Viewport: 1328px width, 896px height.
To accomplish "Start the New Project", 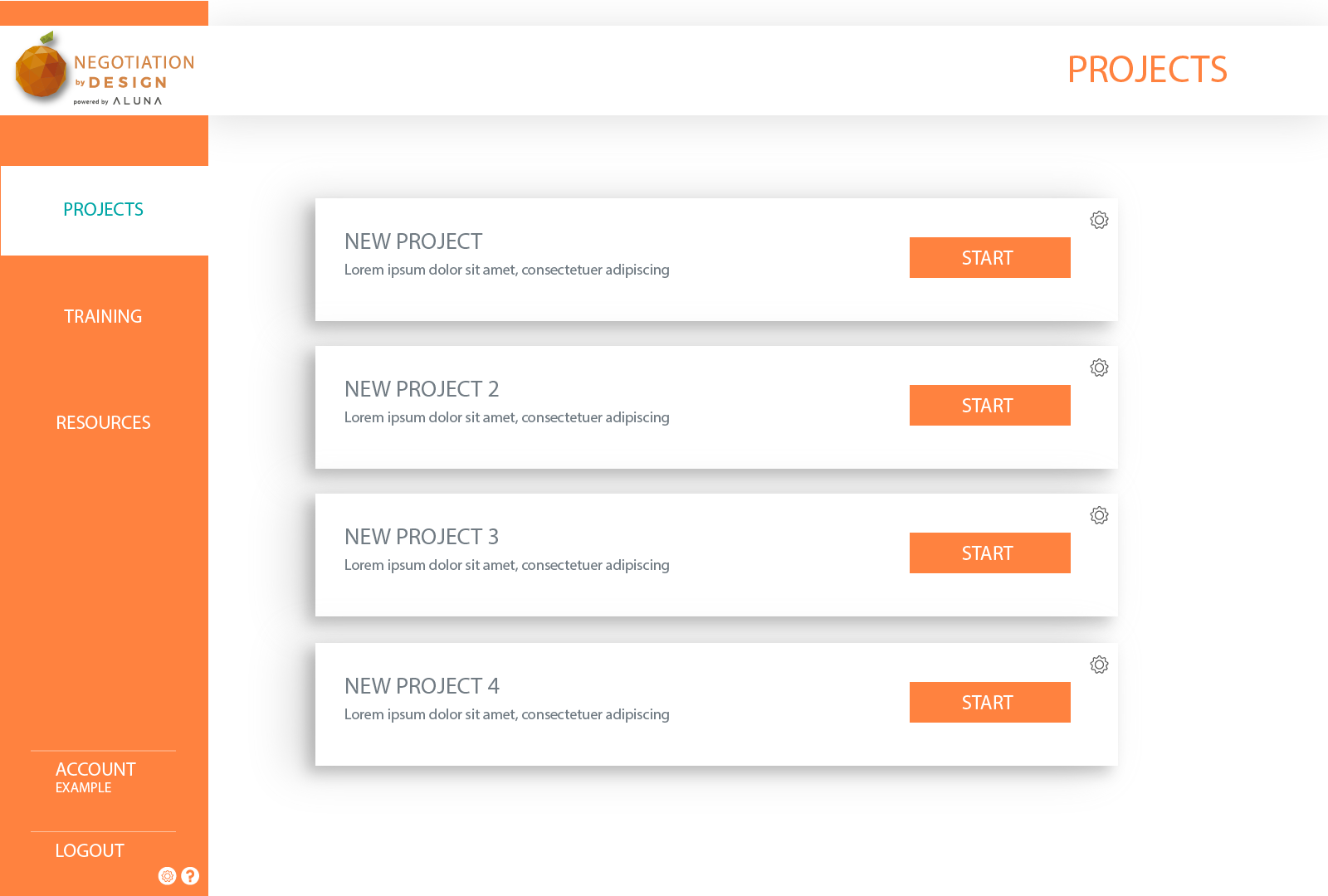I will (990, 258).
